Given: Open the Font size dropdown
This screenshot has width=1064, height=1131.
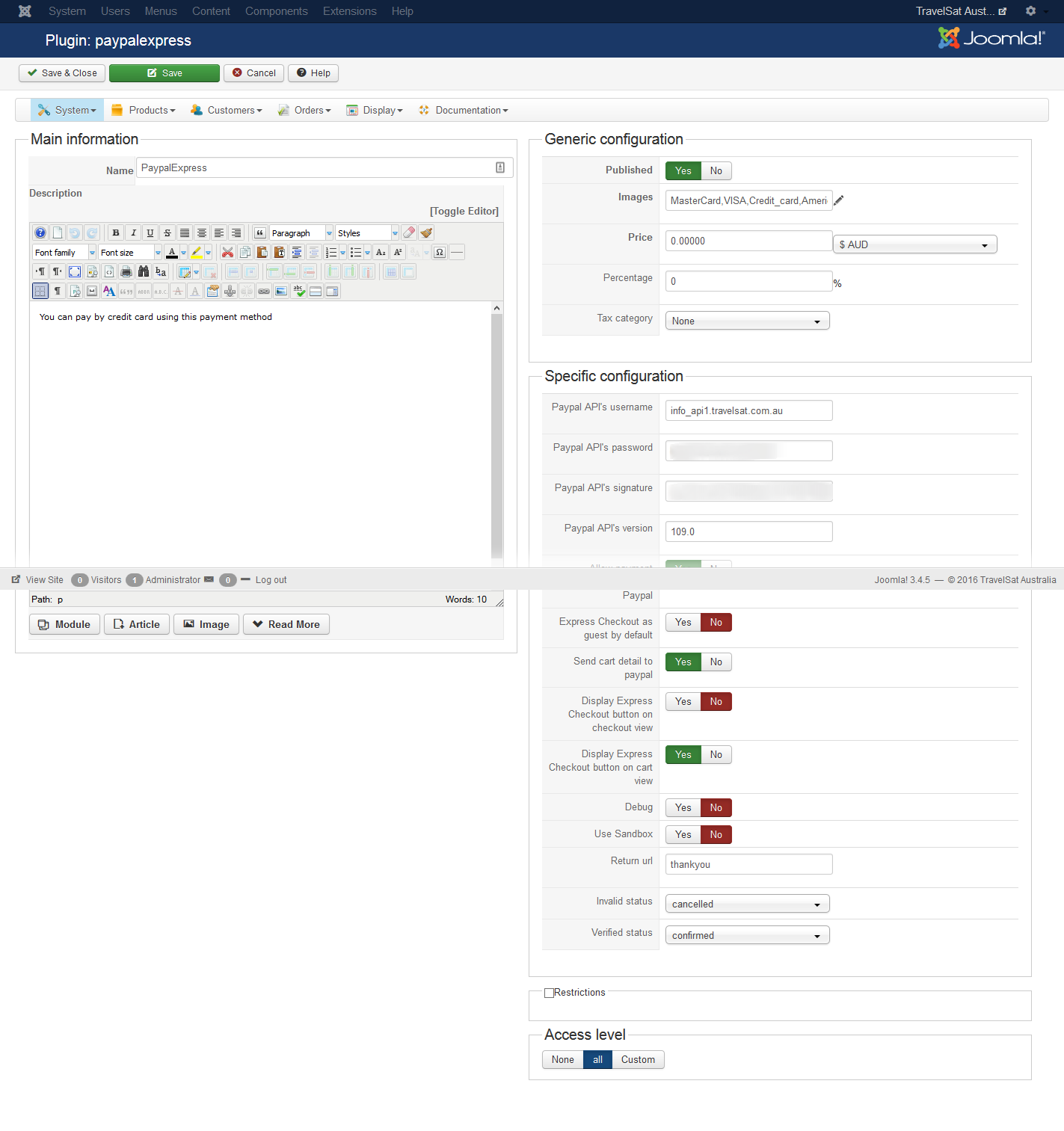Looking at the screenshot, I should [x=130, y=253].
